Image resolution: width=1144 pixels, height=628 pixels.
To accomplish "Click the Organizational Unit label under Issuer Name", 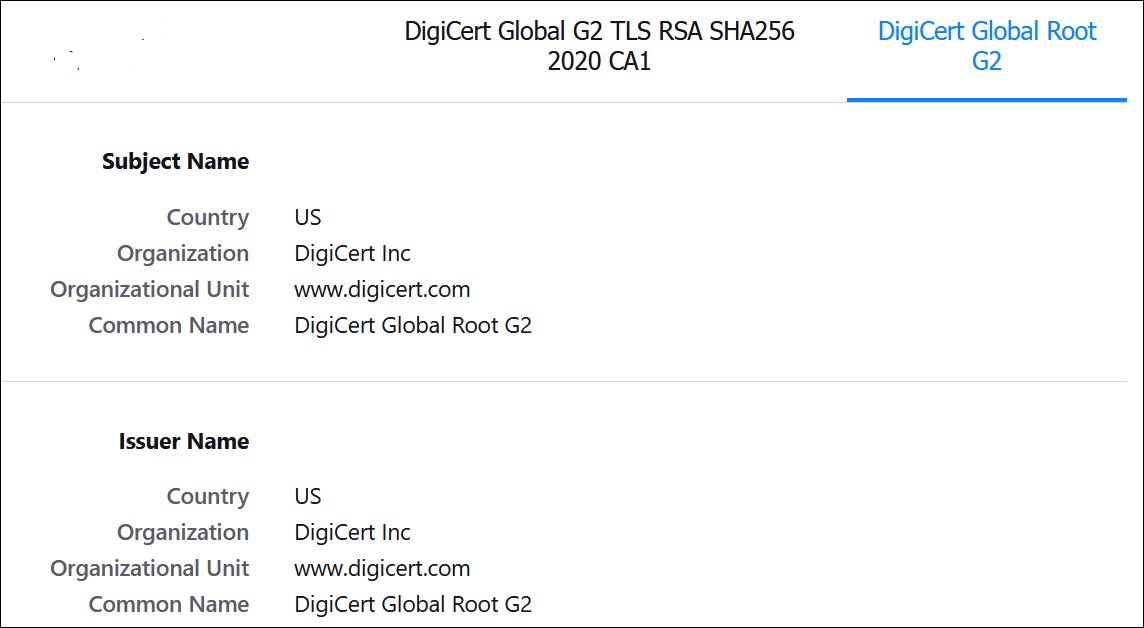I will click(150, 568).
